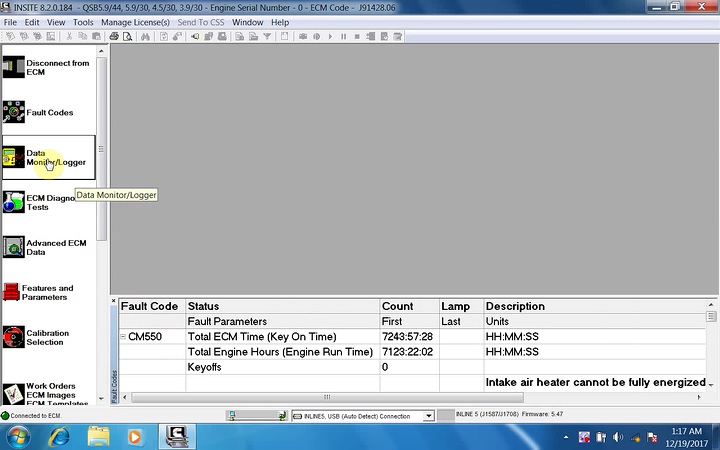The image size is (720, 450).
Task: Click the fault table scroll right arrow
Action: tap(699, 397)
